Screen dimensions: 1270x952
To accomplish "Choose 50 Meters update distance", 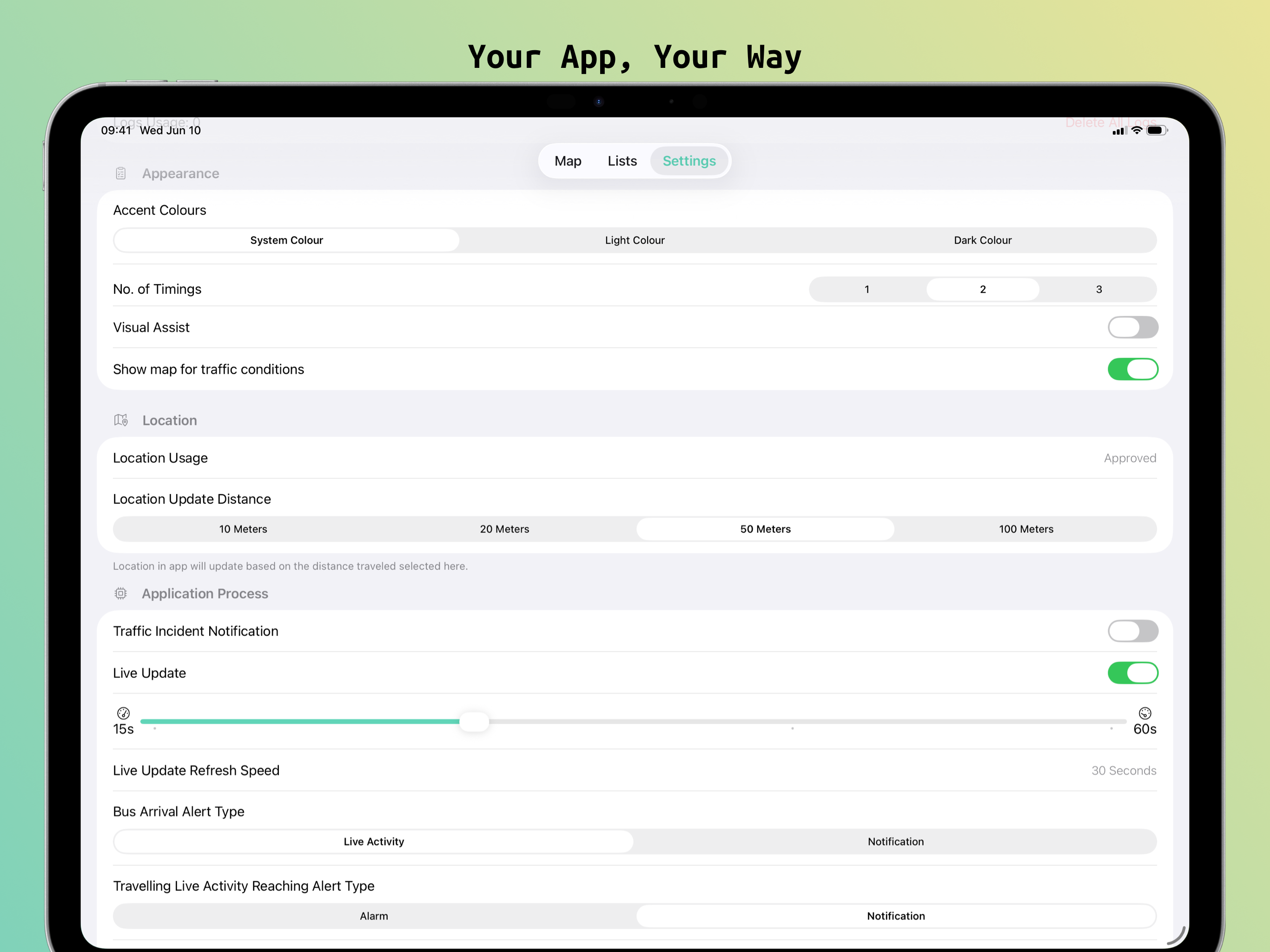I will pos(765,529).
